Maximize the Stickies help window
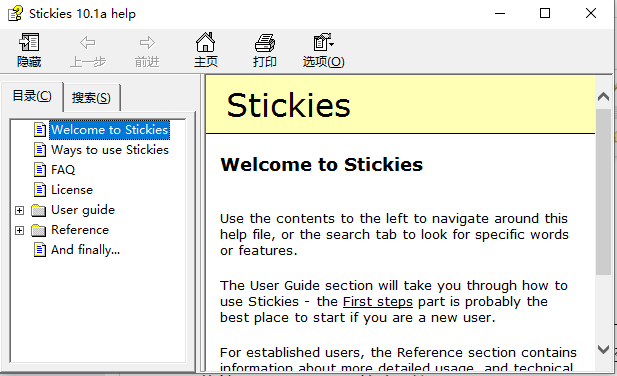This screenshot has width=617, height=376. point(545,13)
